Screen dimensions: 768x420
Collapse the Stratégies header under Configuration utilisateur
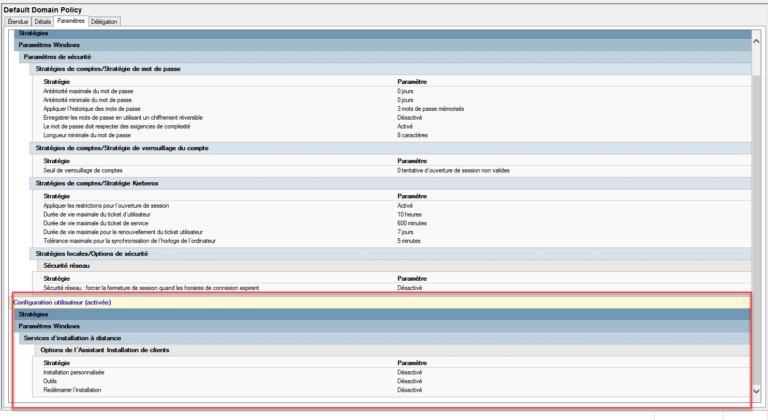pyautogui.click(x=382, y=314)
